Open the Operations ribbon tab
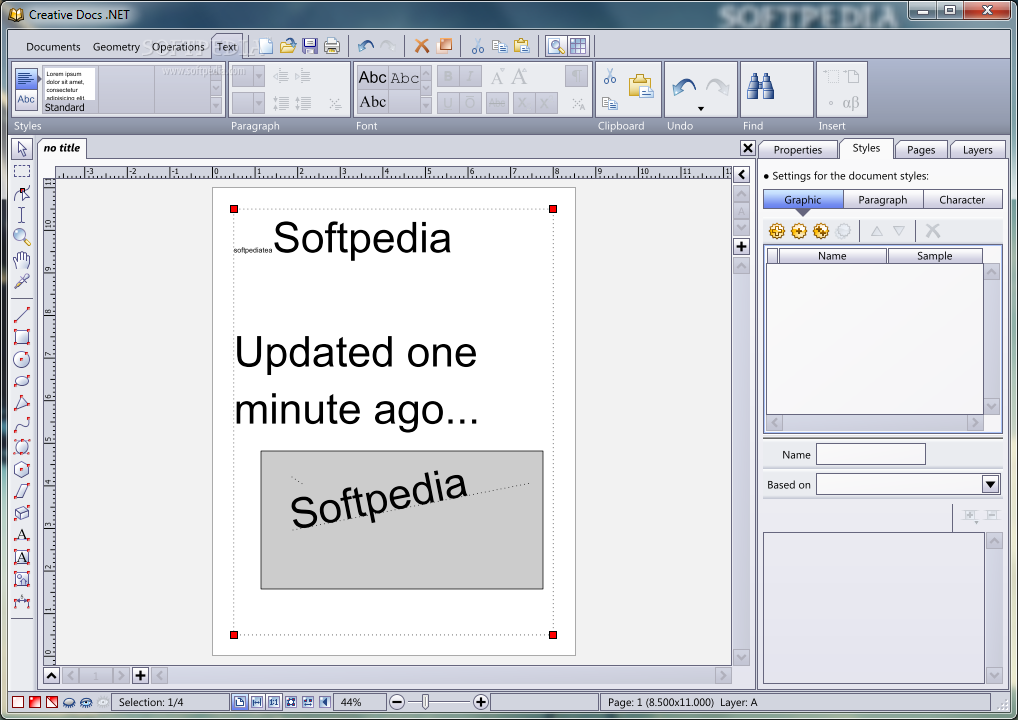The height and width of the screenshot is (720, 1018). [x=178, y=47]
